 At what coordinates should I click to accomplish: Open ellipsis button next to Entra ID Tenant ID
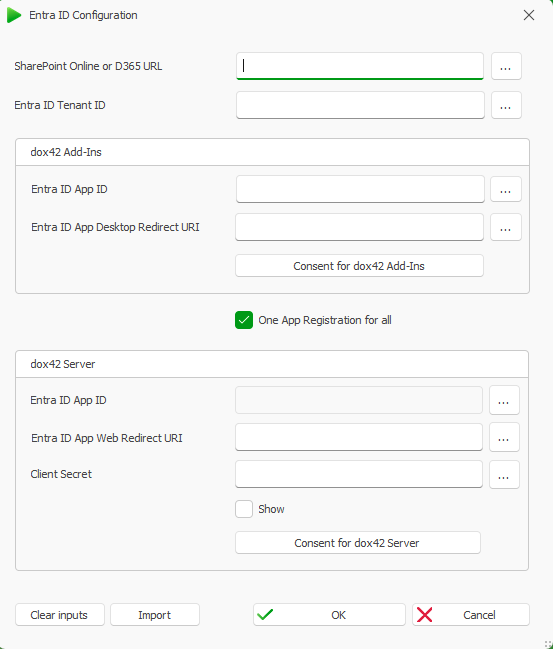506,105
